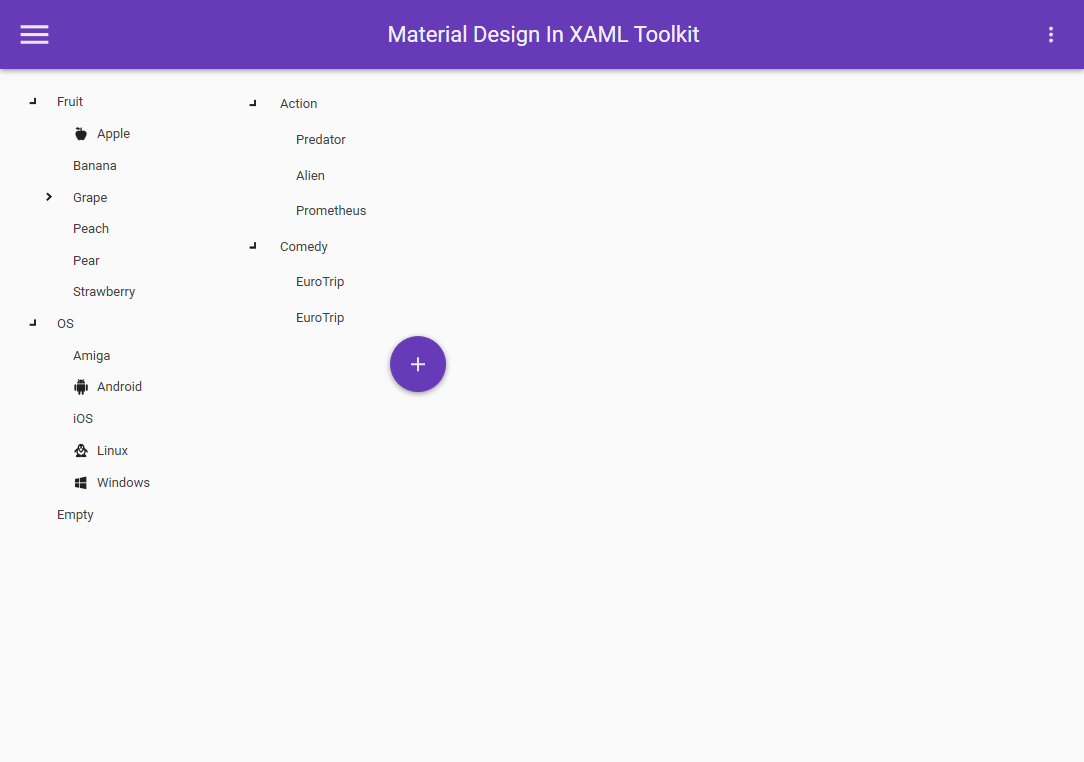1084x762 pixels.
Task: Click the Android robot icon
Action: click(x=81, y=387)
